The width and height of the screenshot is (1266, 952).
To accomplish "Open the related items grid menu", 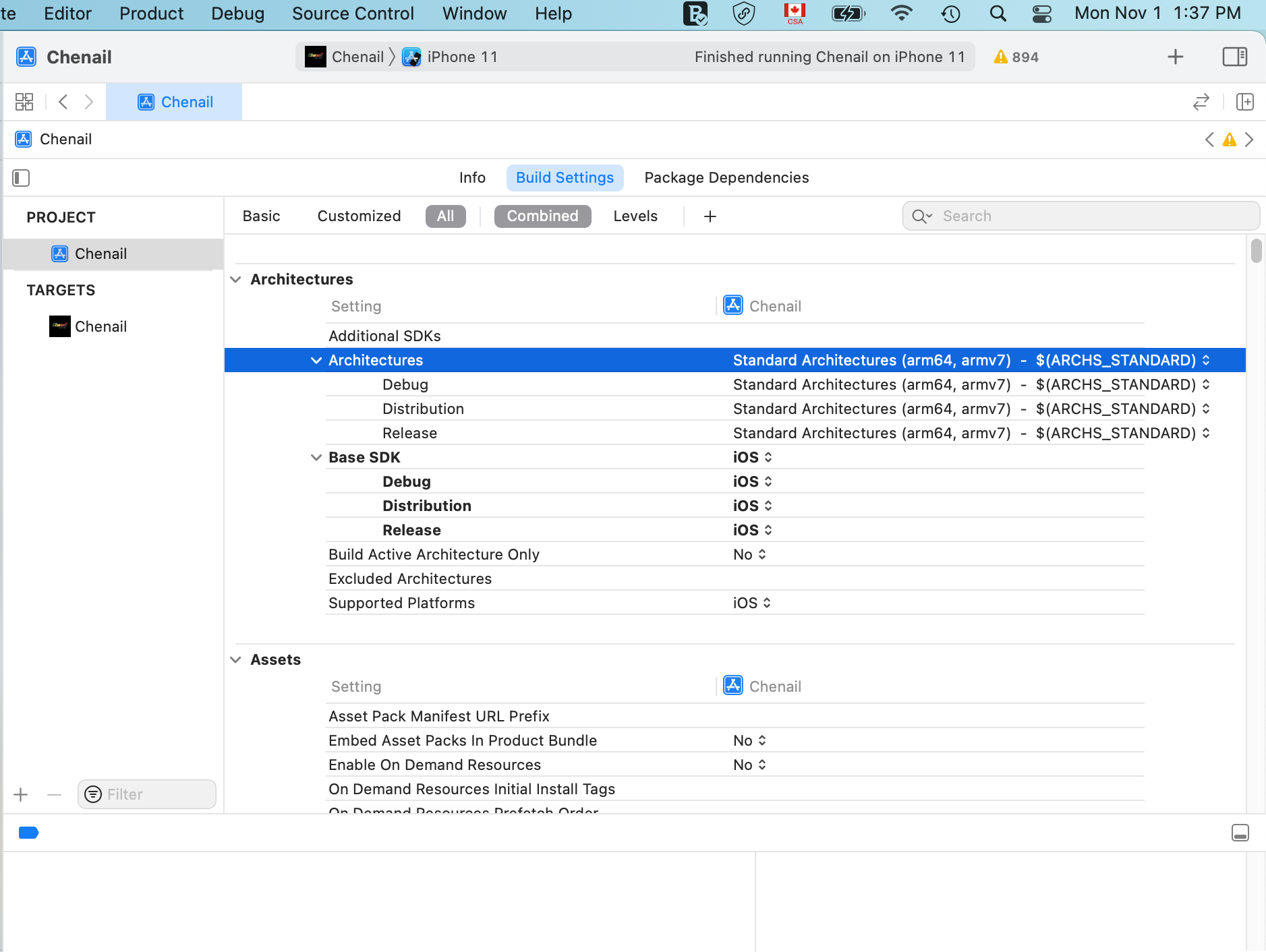I will pyautogui.click(x=24, y=102).
